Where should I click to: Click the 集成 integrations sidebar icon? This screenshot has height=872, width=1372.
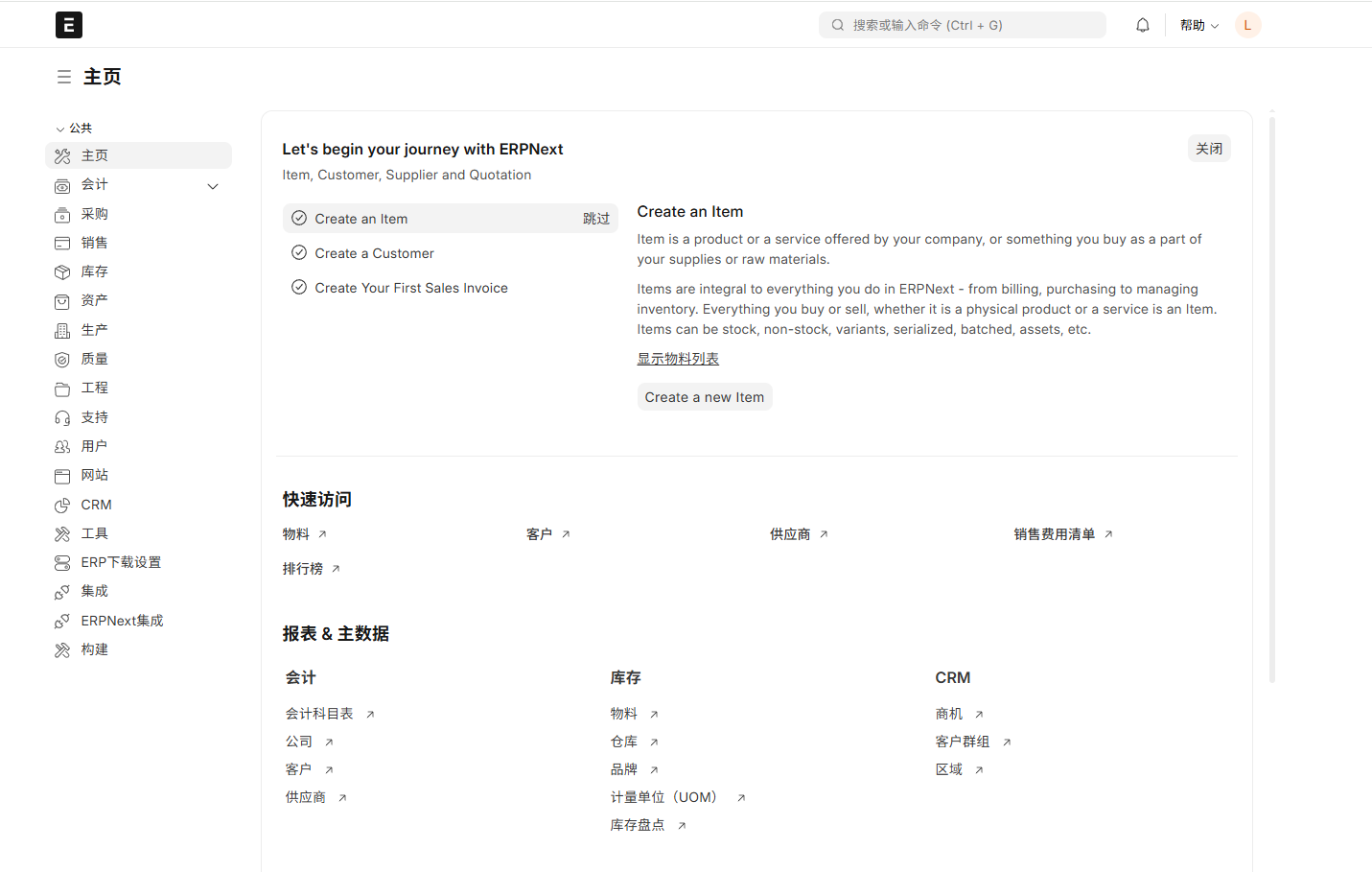coord(62,592)
